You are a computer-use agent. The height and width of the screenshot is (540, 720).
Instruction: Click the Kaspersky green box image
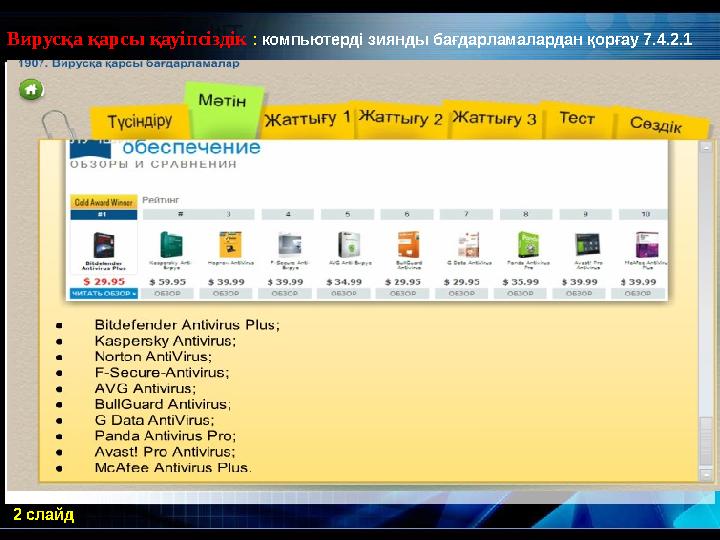pyautogui.click(x=171, y=244)
